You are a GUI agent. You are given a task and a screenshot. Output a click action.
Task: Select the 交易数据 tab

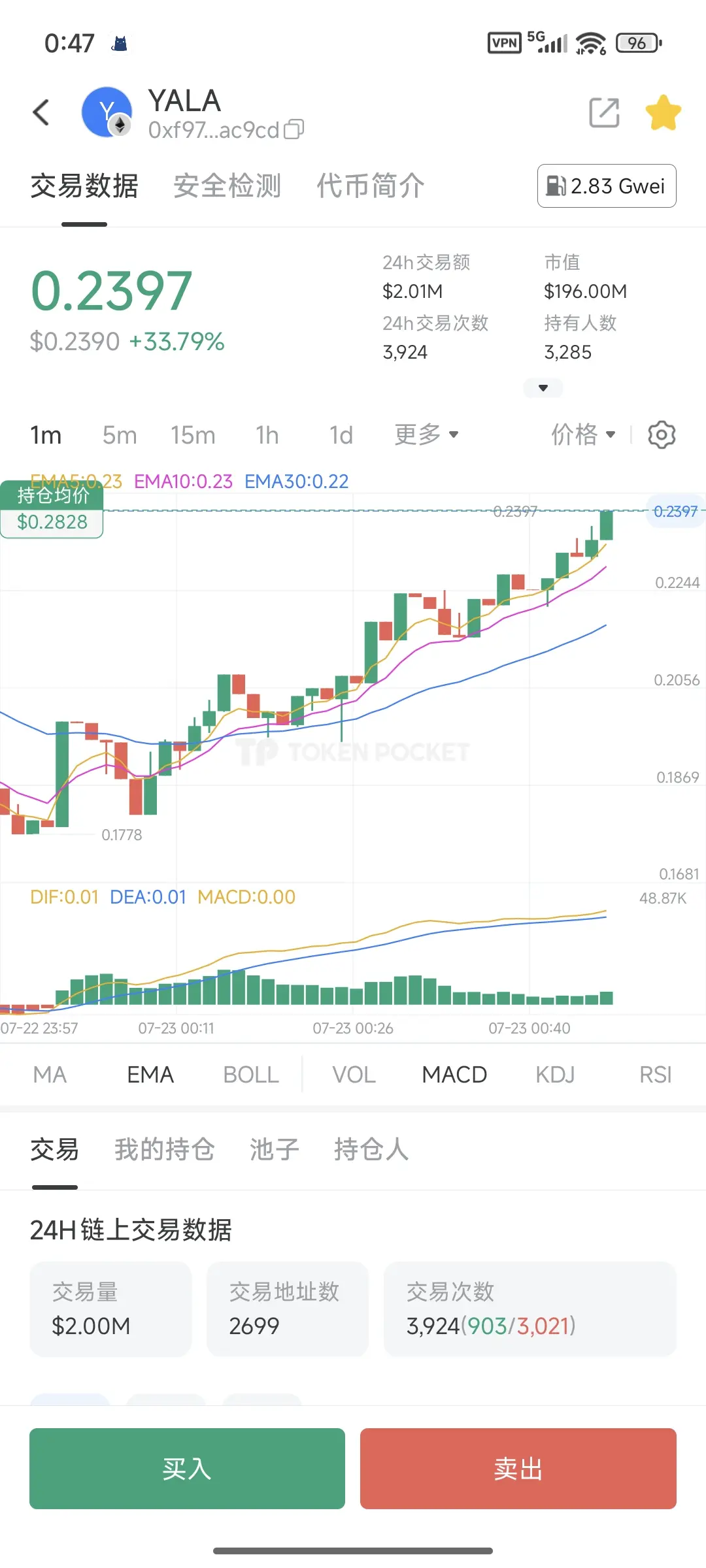84,186
